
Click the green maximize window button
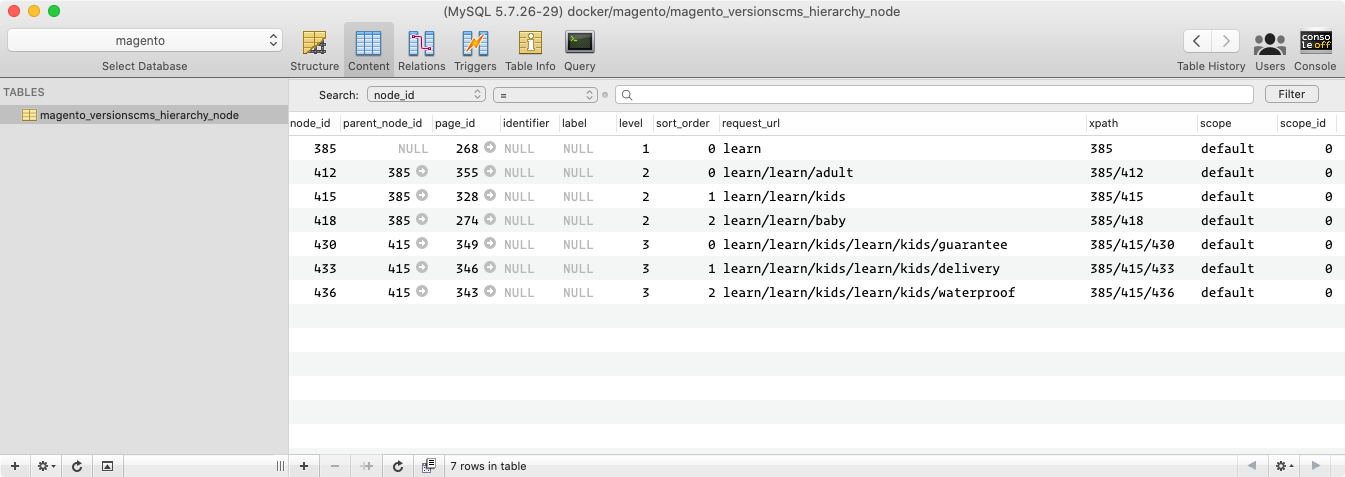[x=54, y=11]
